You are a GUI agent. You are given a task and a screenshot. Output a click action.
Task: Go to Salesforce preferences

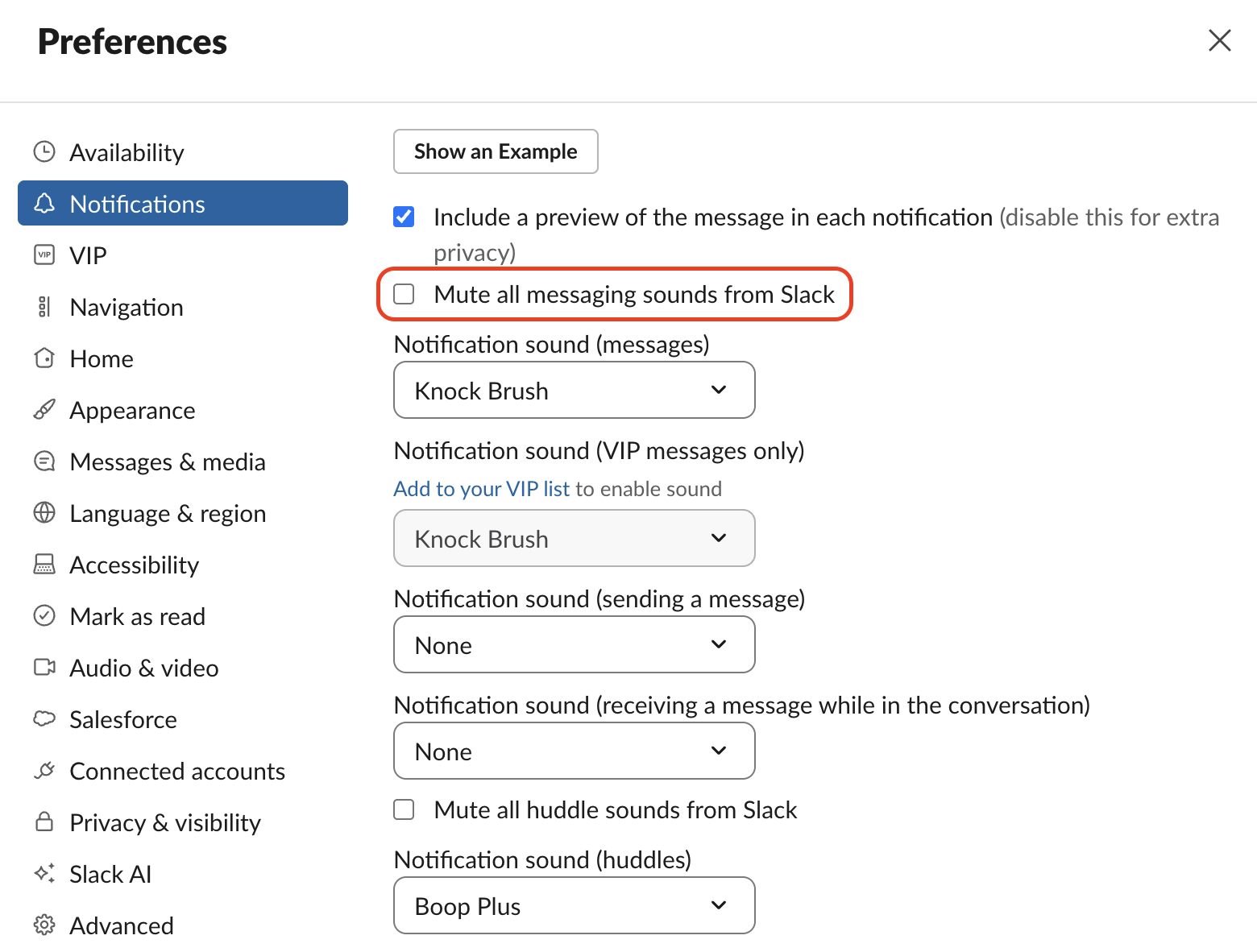[x=183, y=718]
